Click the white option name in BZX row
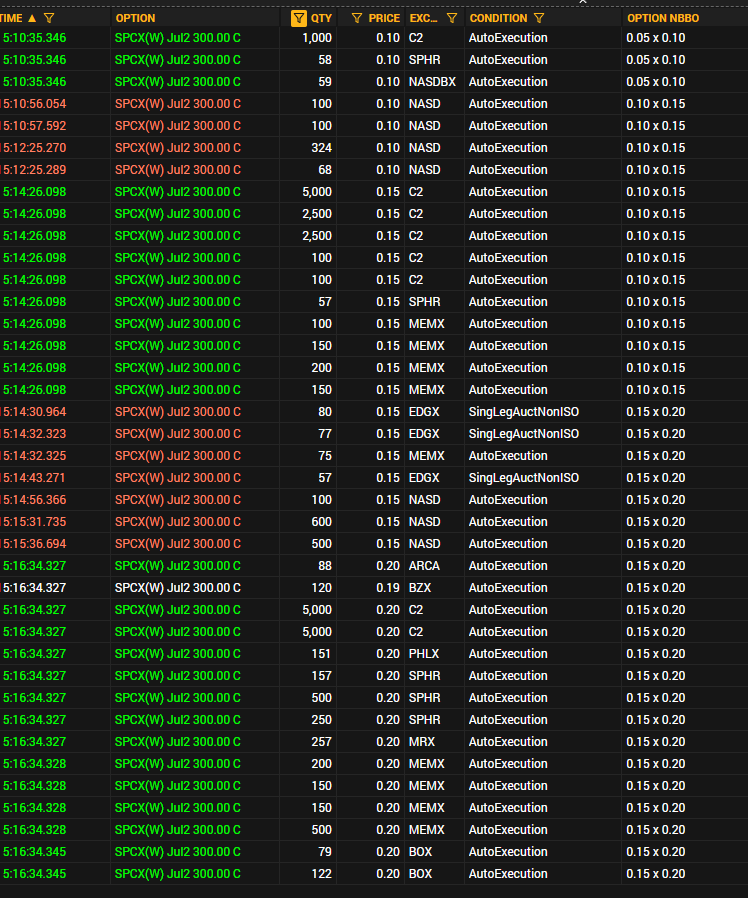Screen dimensions: 748x898 point(178,588)
